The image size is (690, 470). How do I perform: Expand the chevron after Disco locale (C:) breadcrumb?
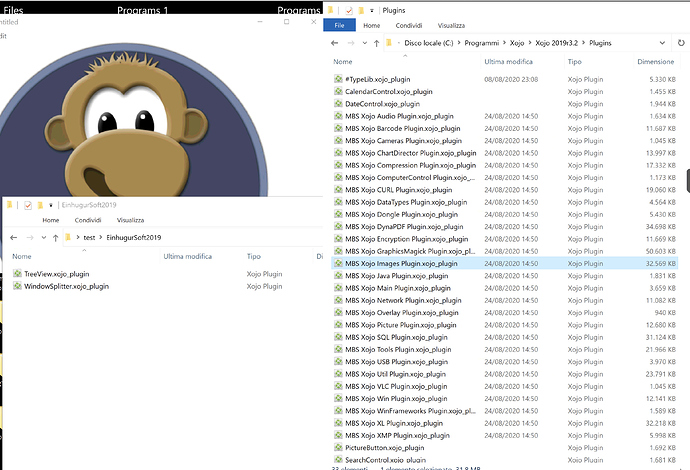459,43
